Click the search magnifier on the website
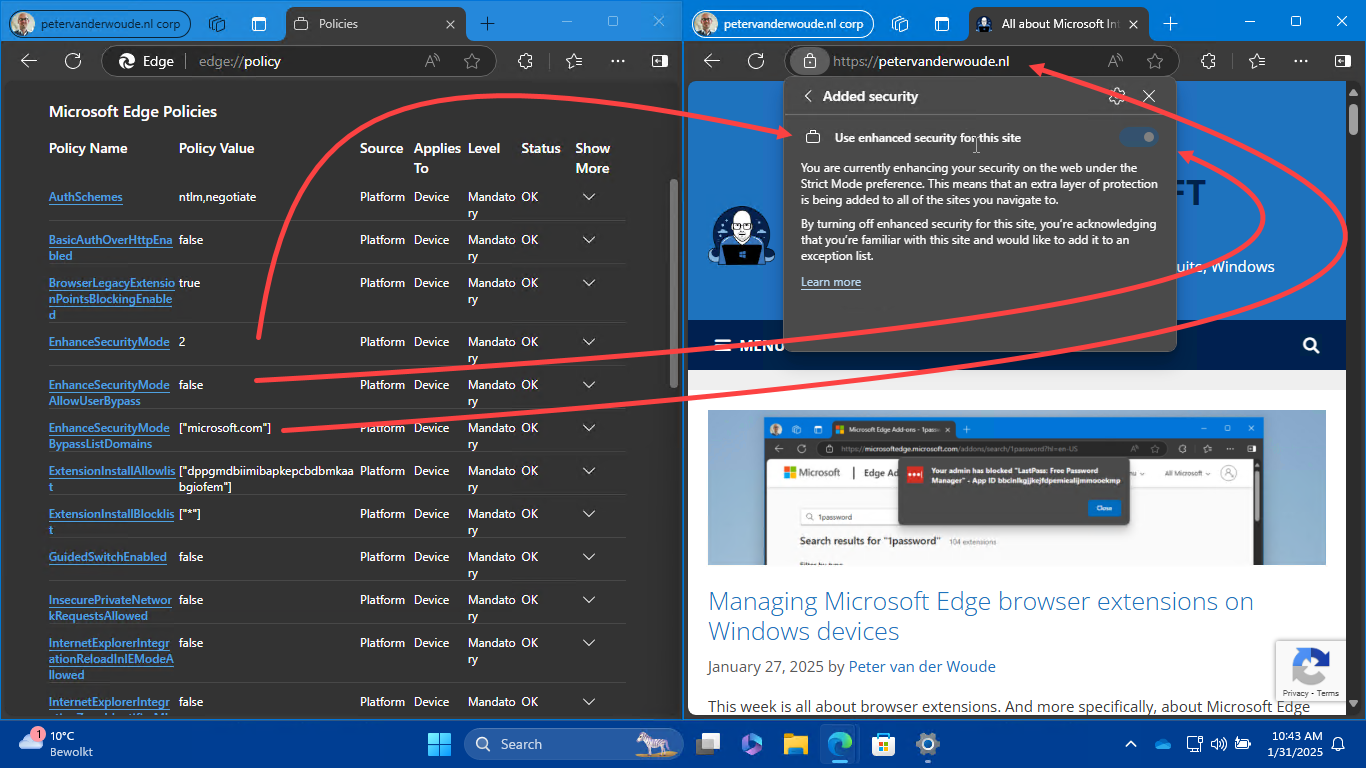The image size is (1366, 768). (1311, 346)
